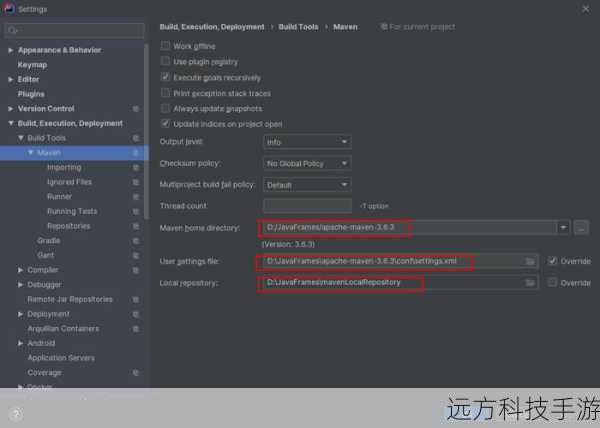The image size is (600, 428).
Task: Open the Output level dropdown
Action: pyautogui.click(x=307, y=142)
